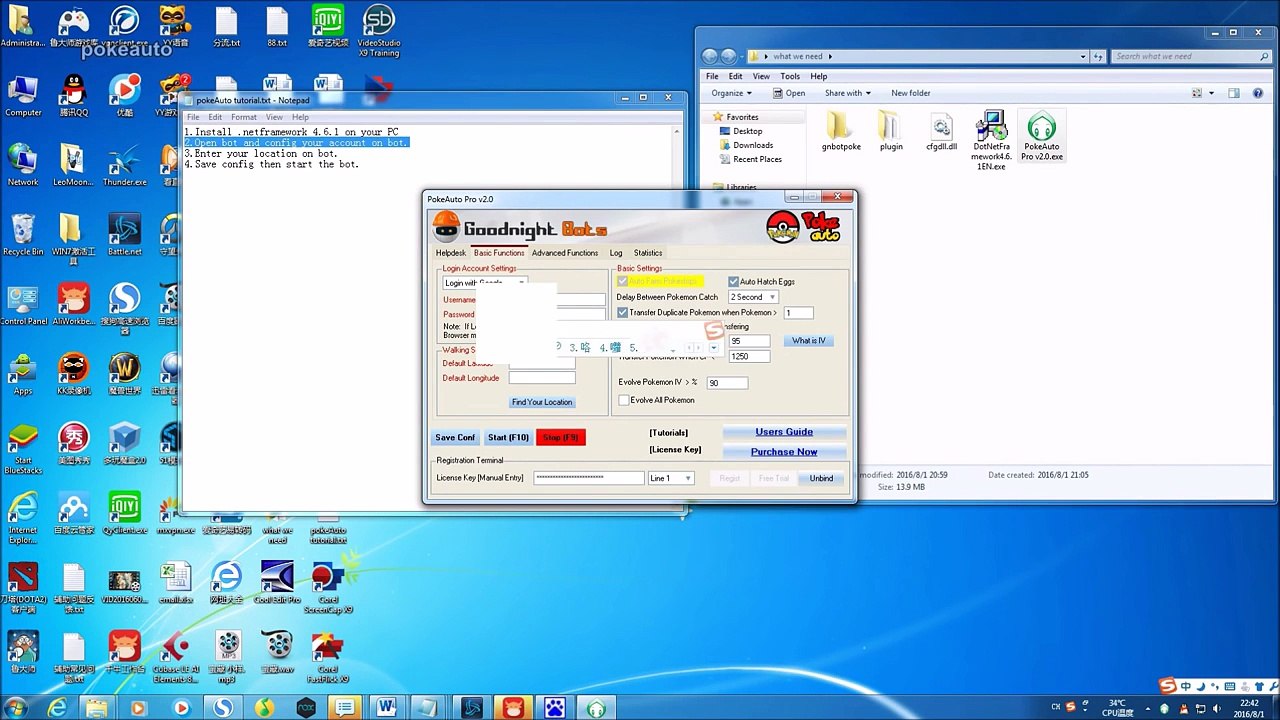Open the Explorer address bar history dropdown
1280x720 pixels.
coord(1082,56)
